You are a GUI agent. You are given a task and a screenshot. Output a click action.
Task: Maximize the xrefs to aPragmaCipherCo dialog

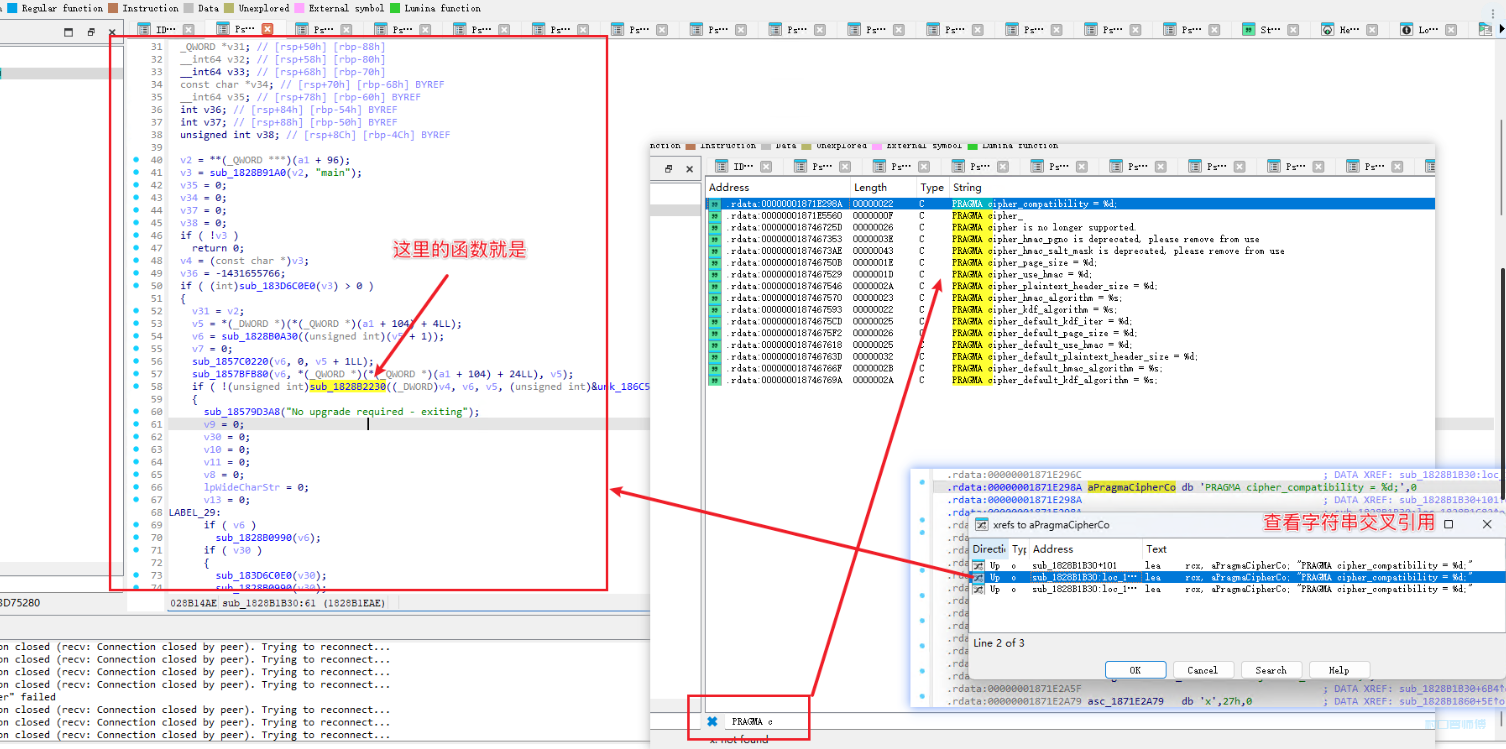point(1448,524)
